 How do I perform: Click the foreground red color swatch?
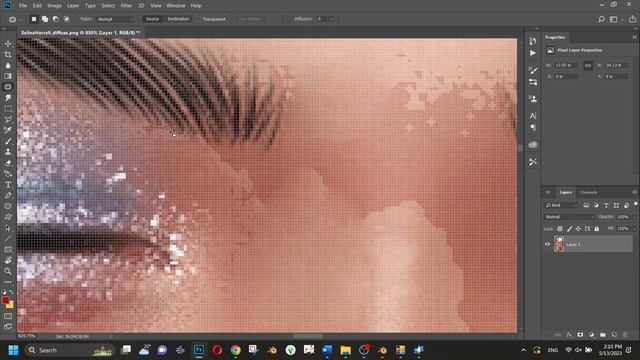[x=5, y=301]
